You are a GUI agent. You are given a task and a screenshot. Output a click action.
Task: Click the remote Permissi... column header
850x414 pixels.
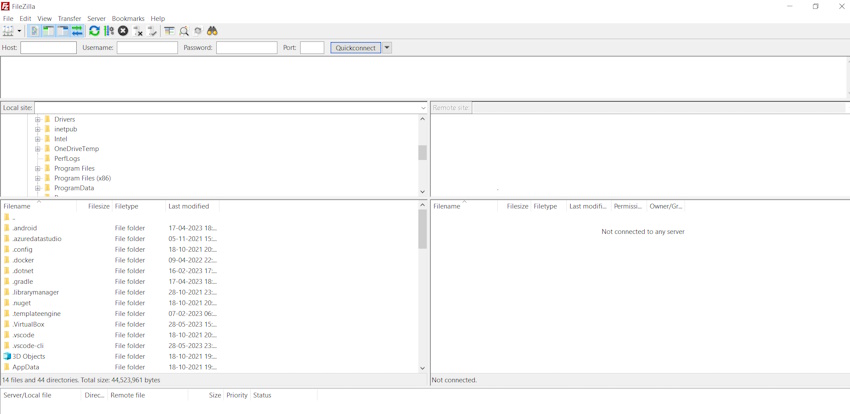[x=629, y=206]
